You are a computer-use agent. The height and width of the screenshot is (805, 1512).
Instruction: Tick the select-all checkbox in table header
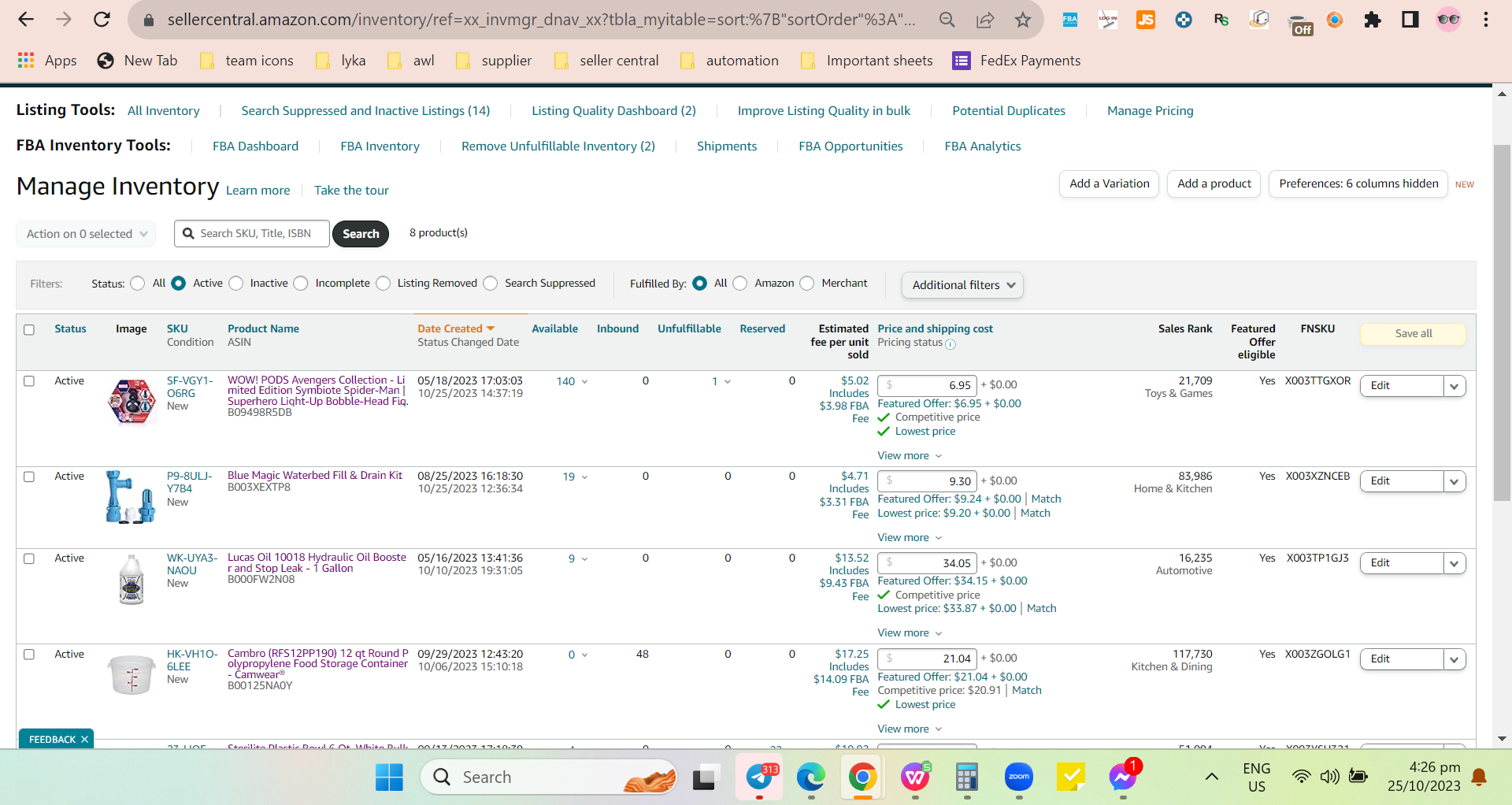(29, 330)
